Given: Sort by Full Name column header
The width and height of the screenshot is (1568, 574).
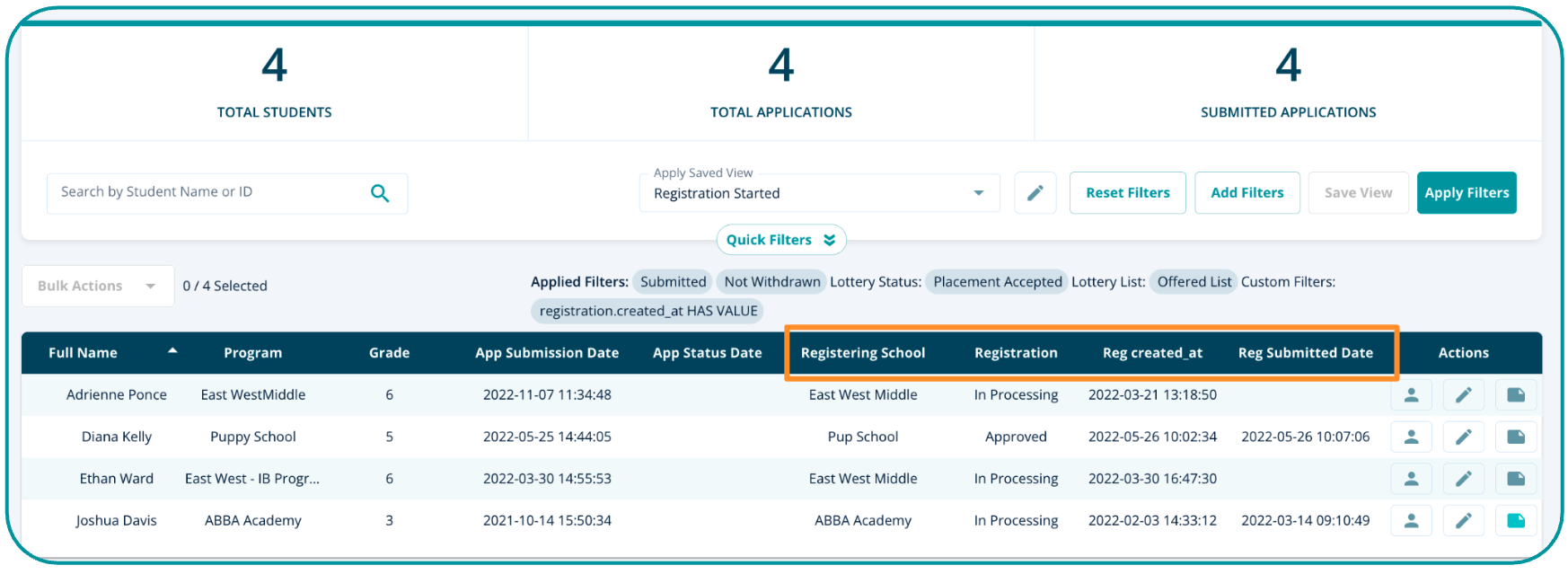Looking at the screenshot, I should point(84,353).
